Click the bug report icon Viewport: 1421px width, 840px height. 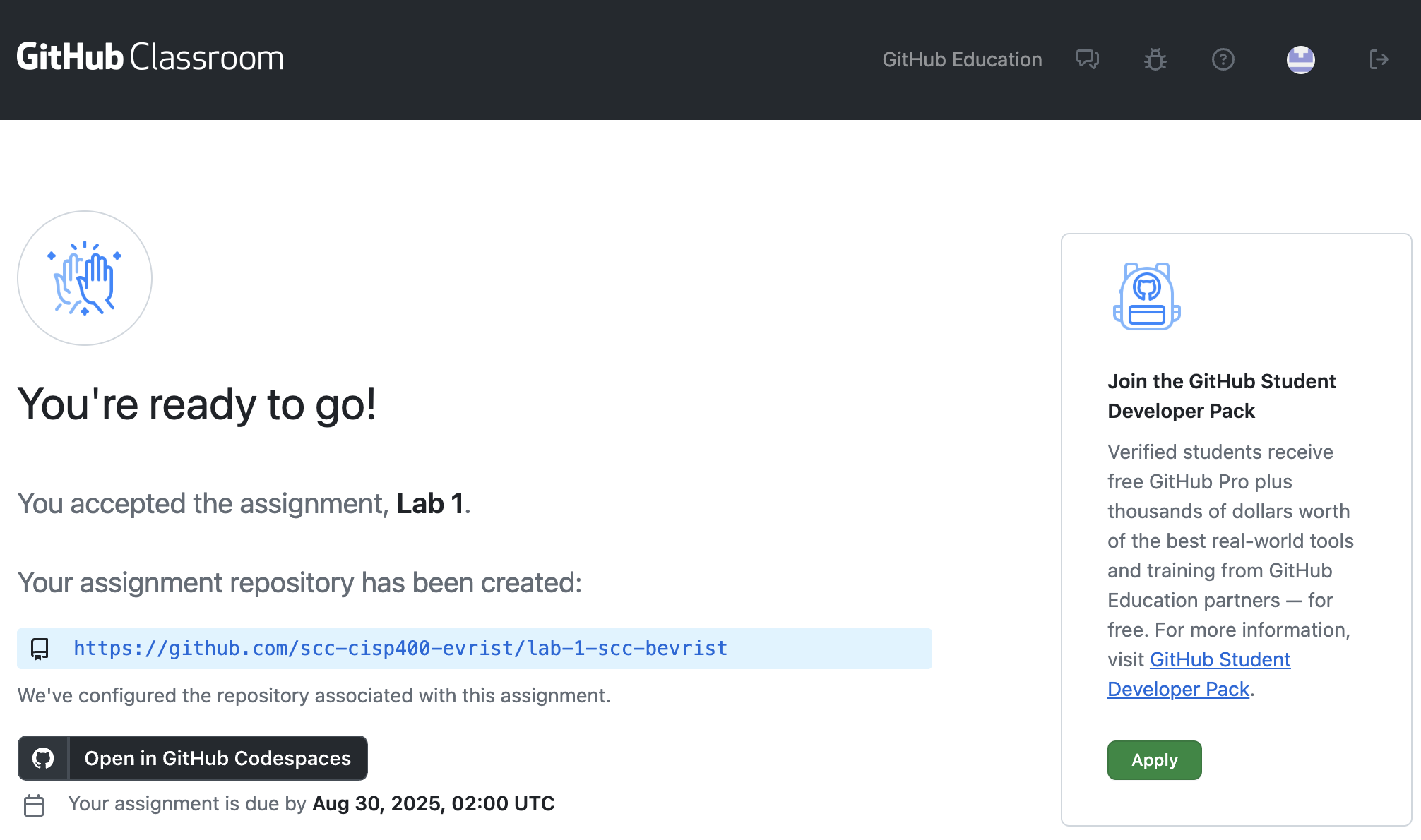[1155, 59]
